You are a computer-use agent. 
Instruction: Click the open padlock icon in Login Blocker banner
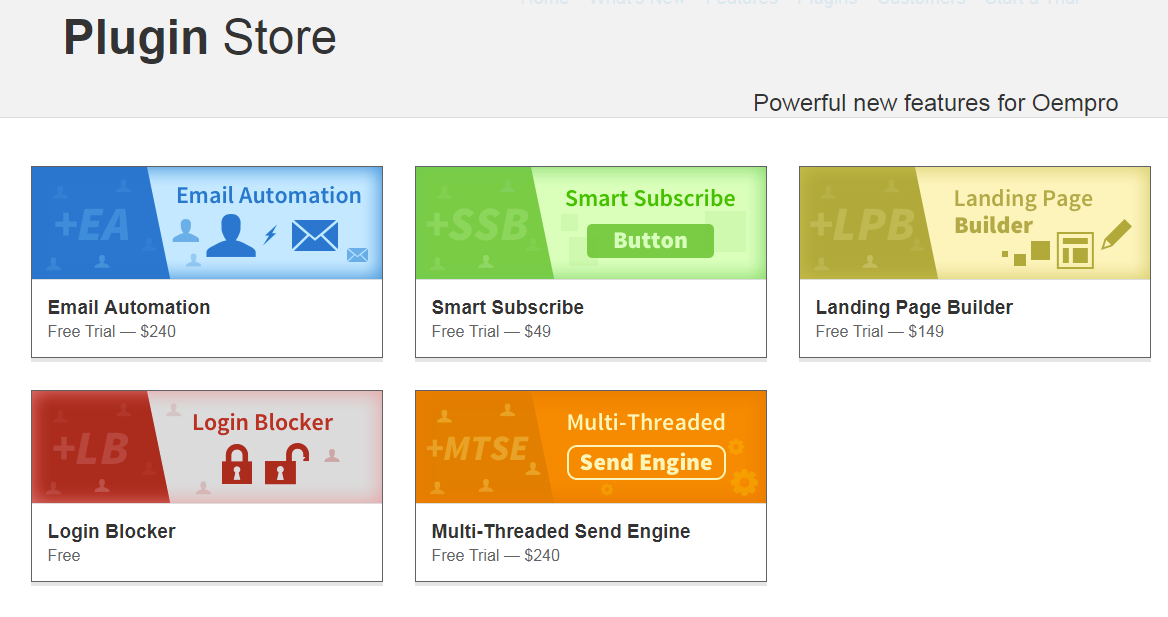click(x=285, y=463)
